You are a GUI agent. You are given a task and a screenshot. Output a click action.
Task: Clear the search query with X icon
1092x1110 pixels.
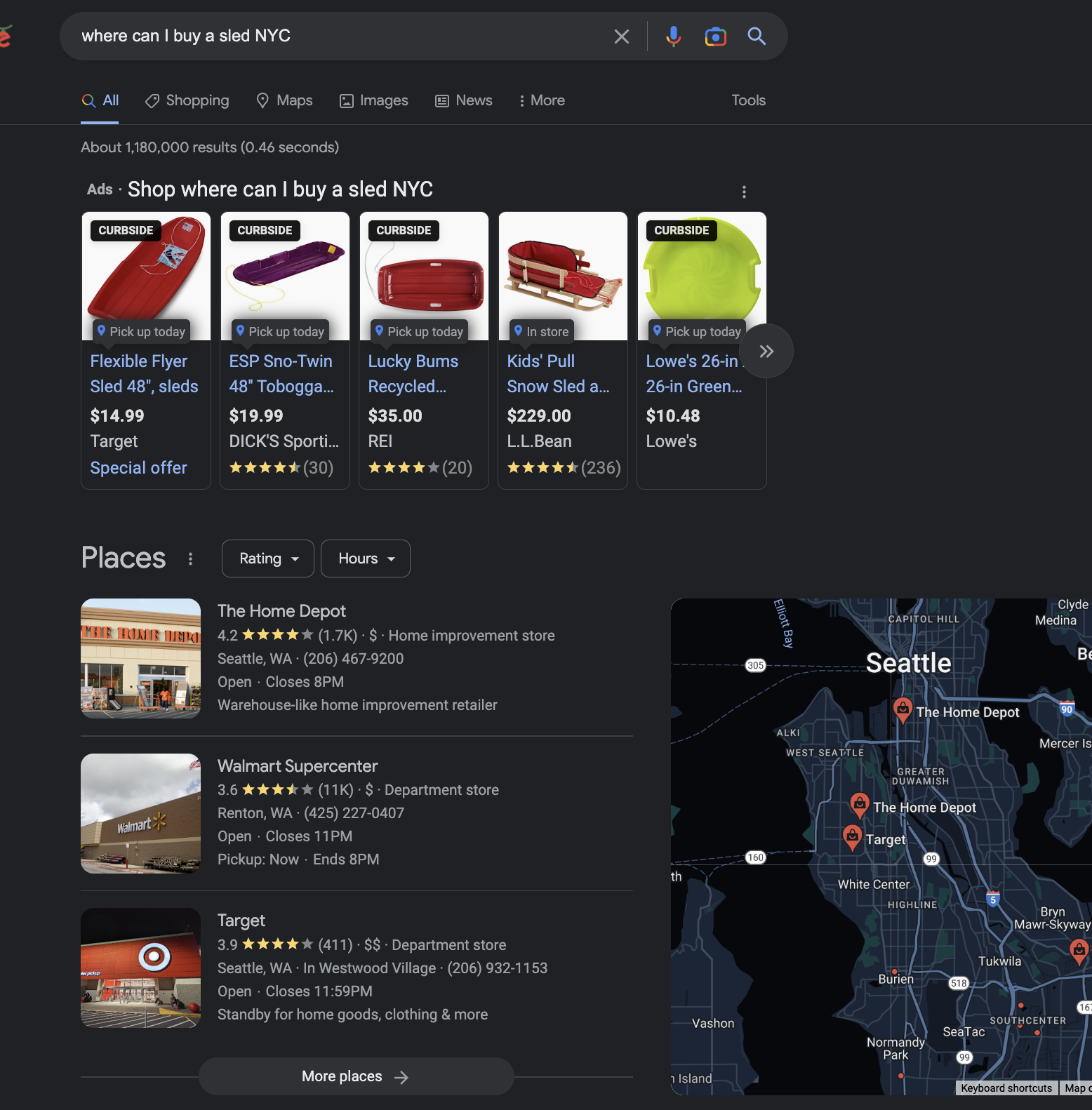622,36
